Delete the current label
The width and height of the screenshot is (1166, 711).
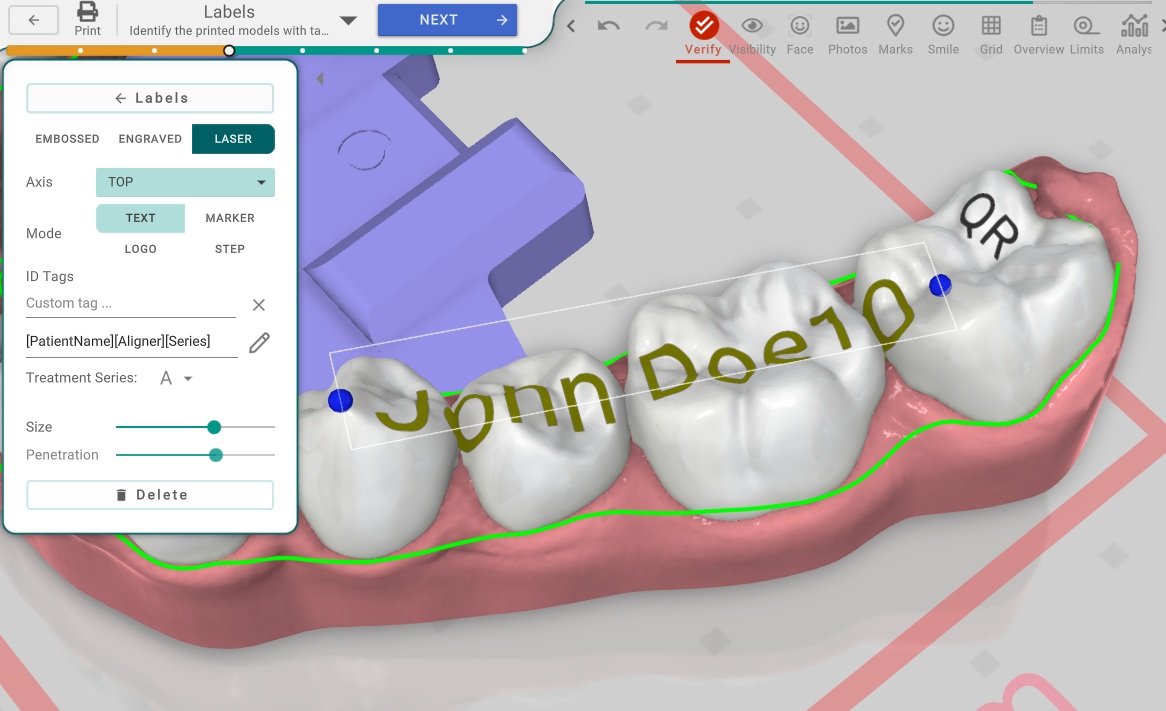tap(150, 495)
